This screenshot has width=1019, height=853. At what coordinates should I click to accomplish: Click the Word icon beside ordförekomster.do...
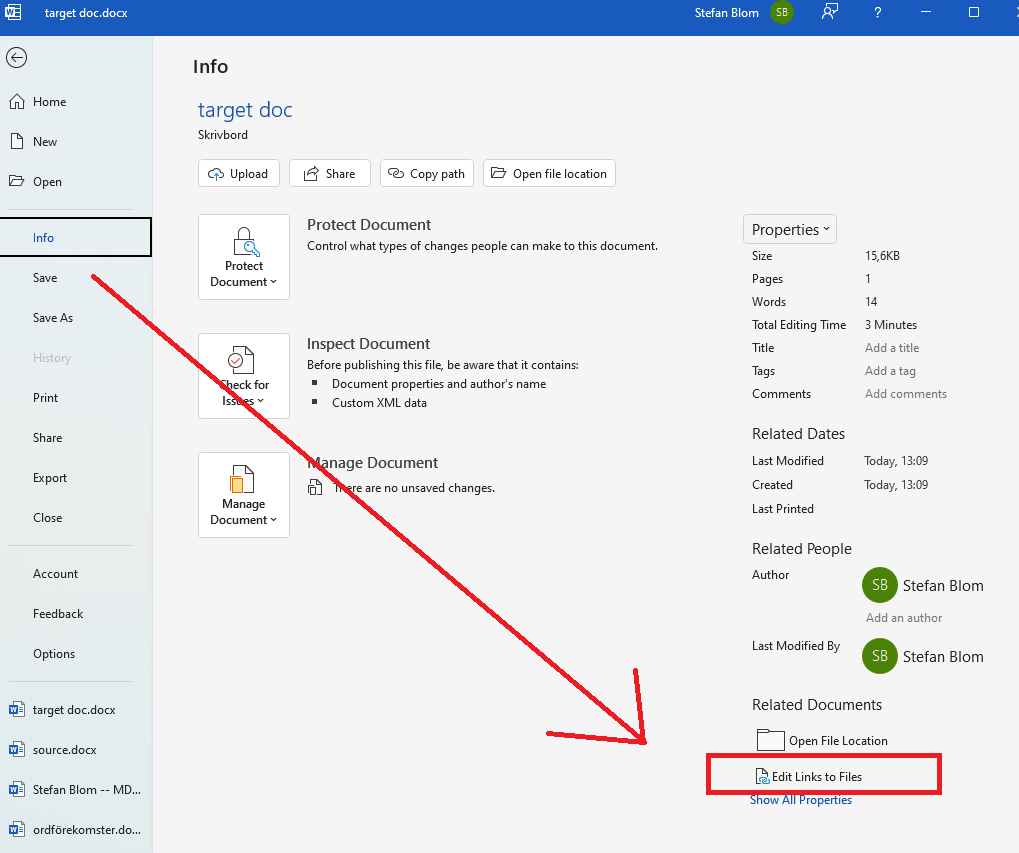(x=17, y=830)
